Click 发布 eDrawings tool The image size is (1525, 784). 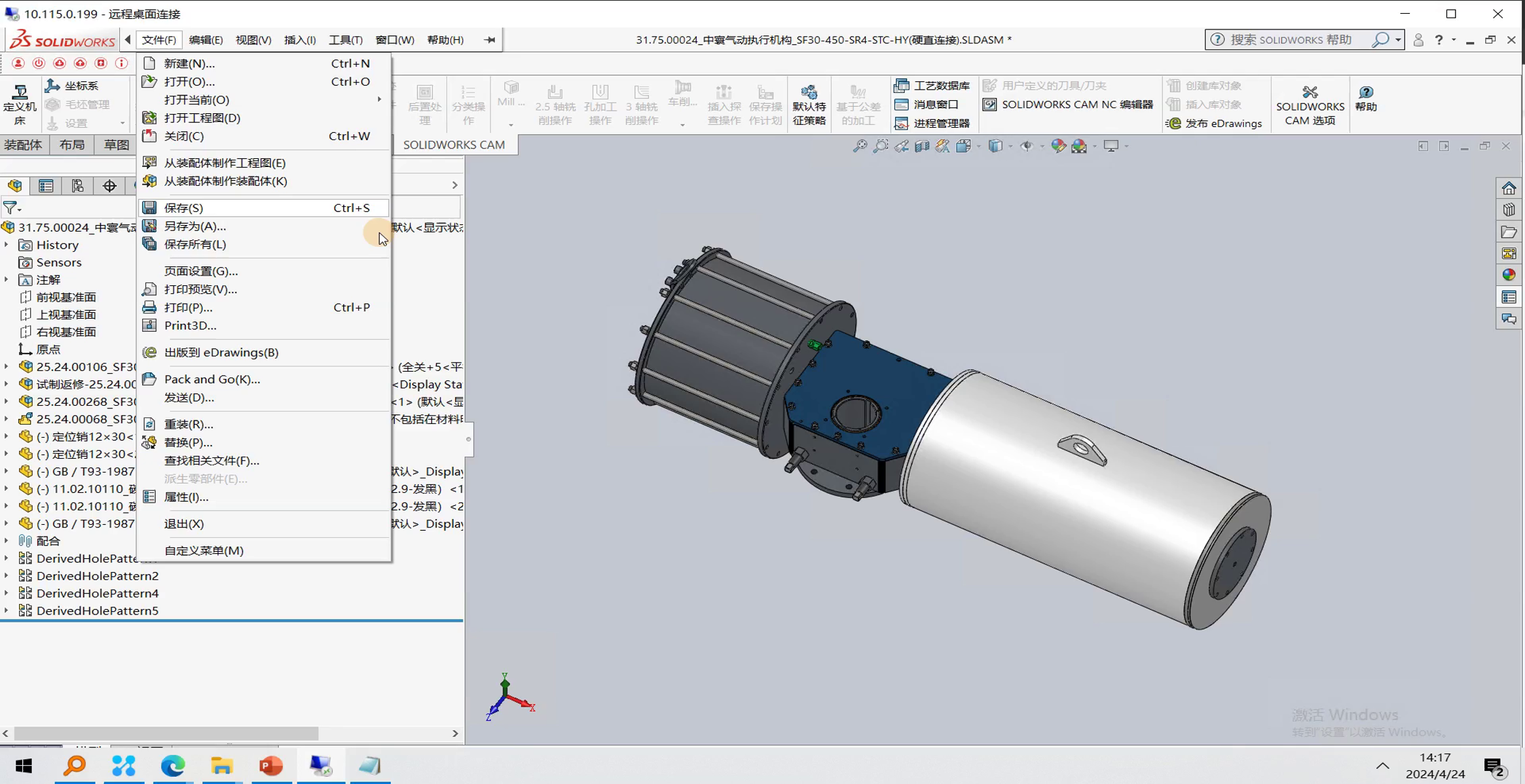point(1215,123)
